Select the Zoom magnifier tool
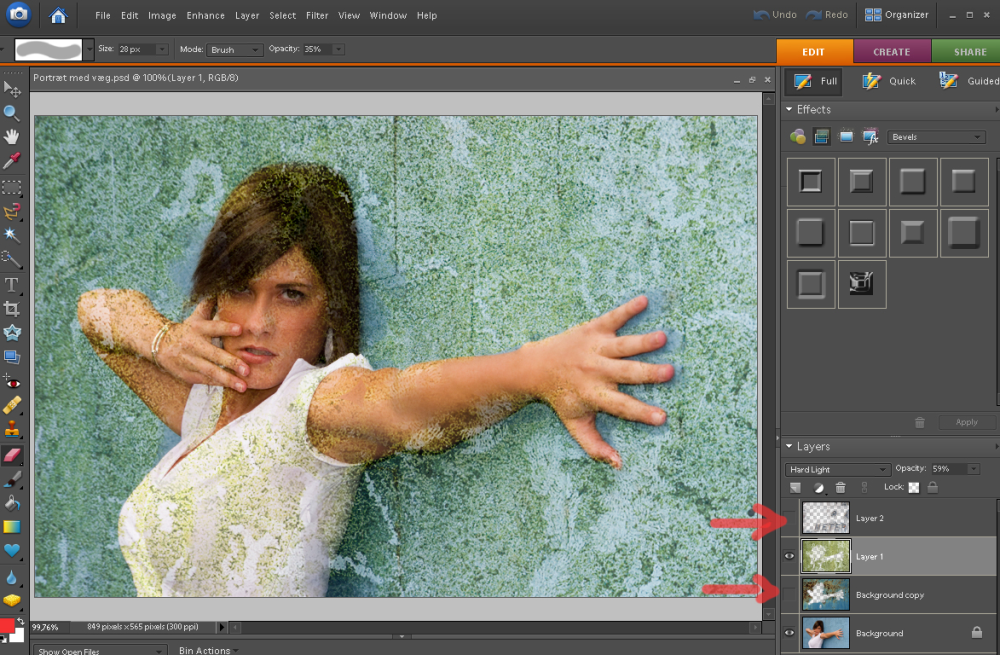 (12, 113)
